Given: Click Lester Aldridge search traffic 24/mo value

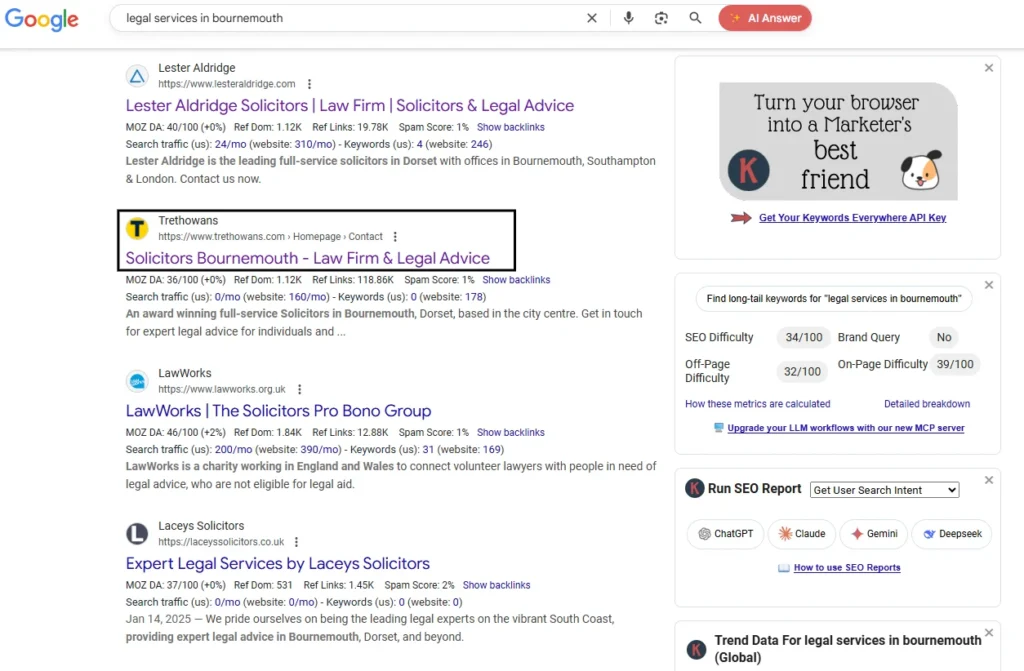Looking at the screenshot, I should 231,144.
